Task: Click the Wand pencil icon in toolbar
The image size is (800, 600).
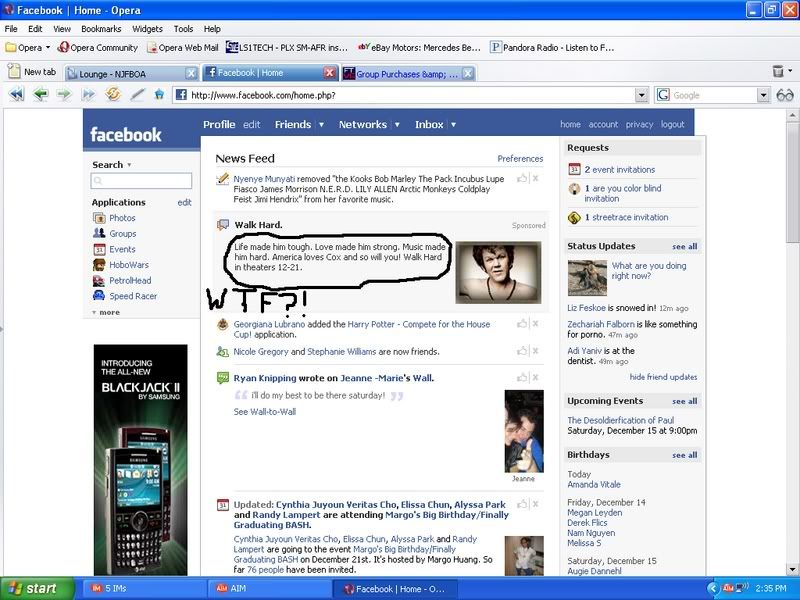Action: pos(137,94)
